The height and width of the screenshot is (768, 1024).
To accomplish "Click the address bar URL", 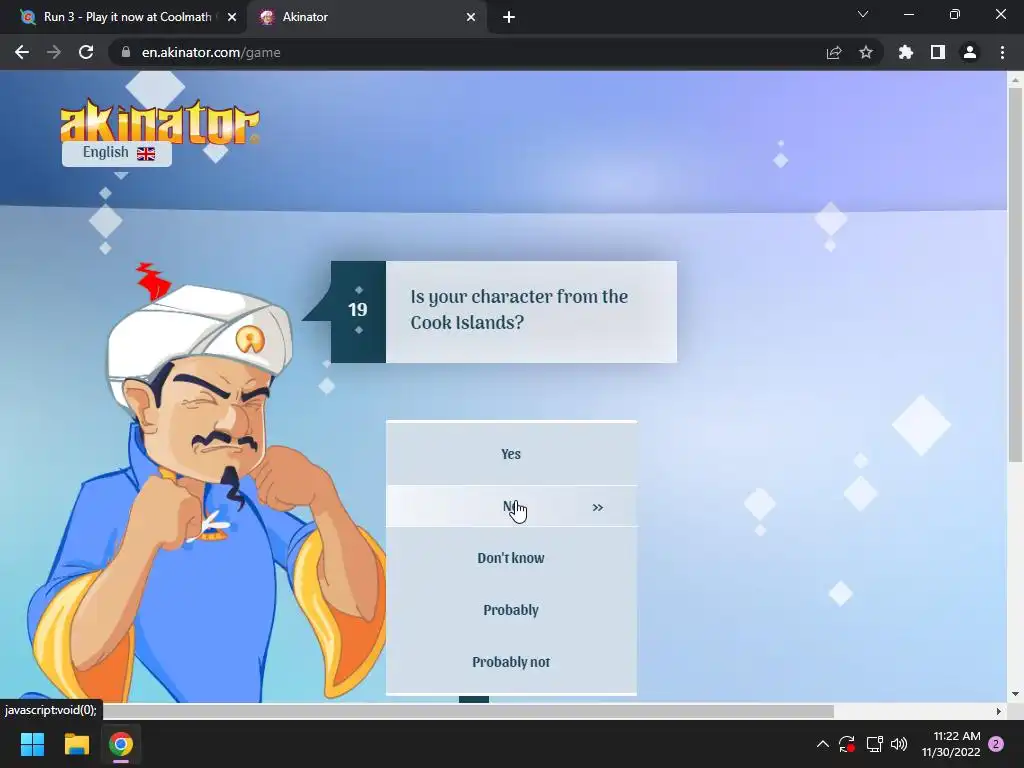I will click(x=211, y=52).
